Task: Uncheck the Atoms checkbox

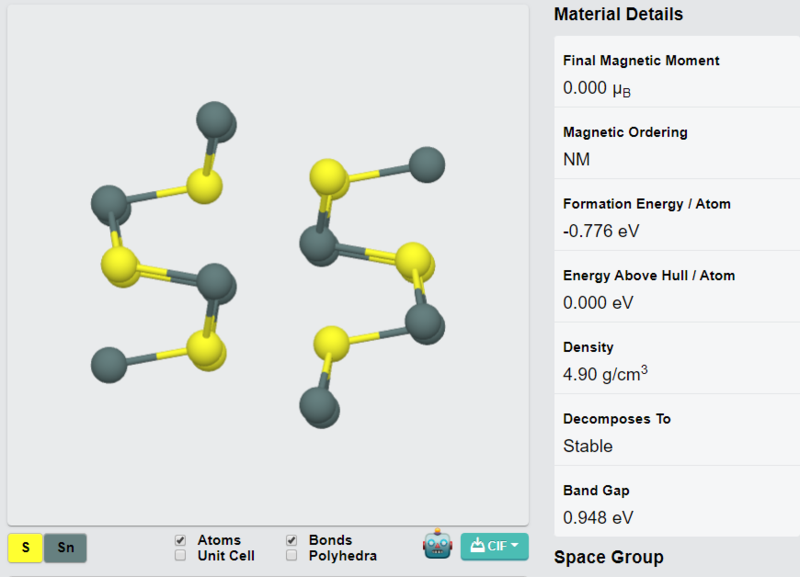Action: (x=180, y=540)
